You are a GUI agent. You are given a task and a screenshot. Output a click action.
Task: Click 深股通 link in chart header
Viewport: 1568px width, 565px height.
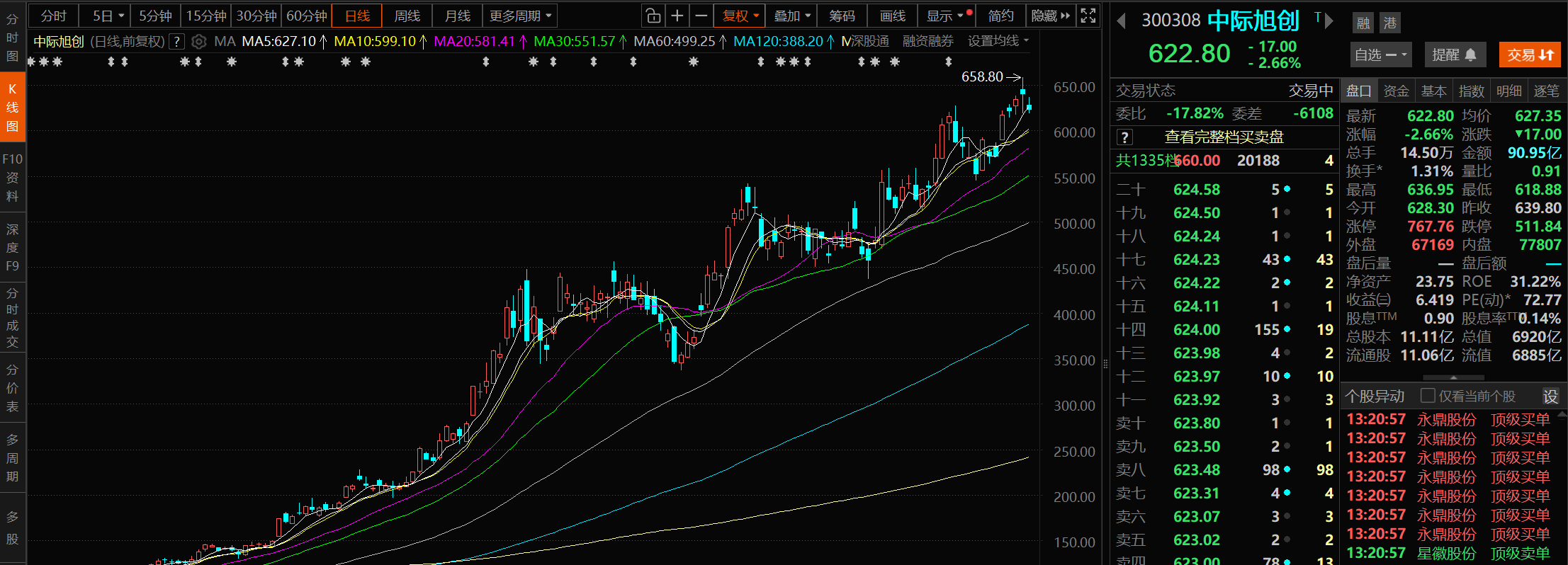(x=870, y=41)
